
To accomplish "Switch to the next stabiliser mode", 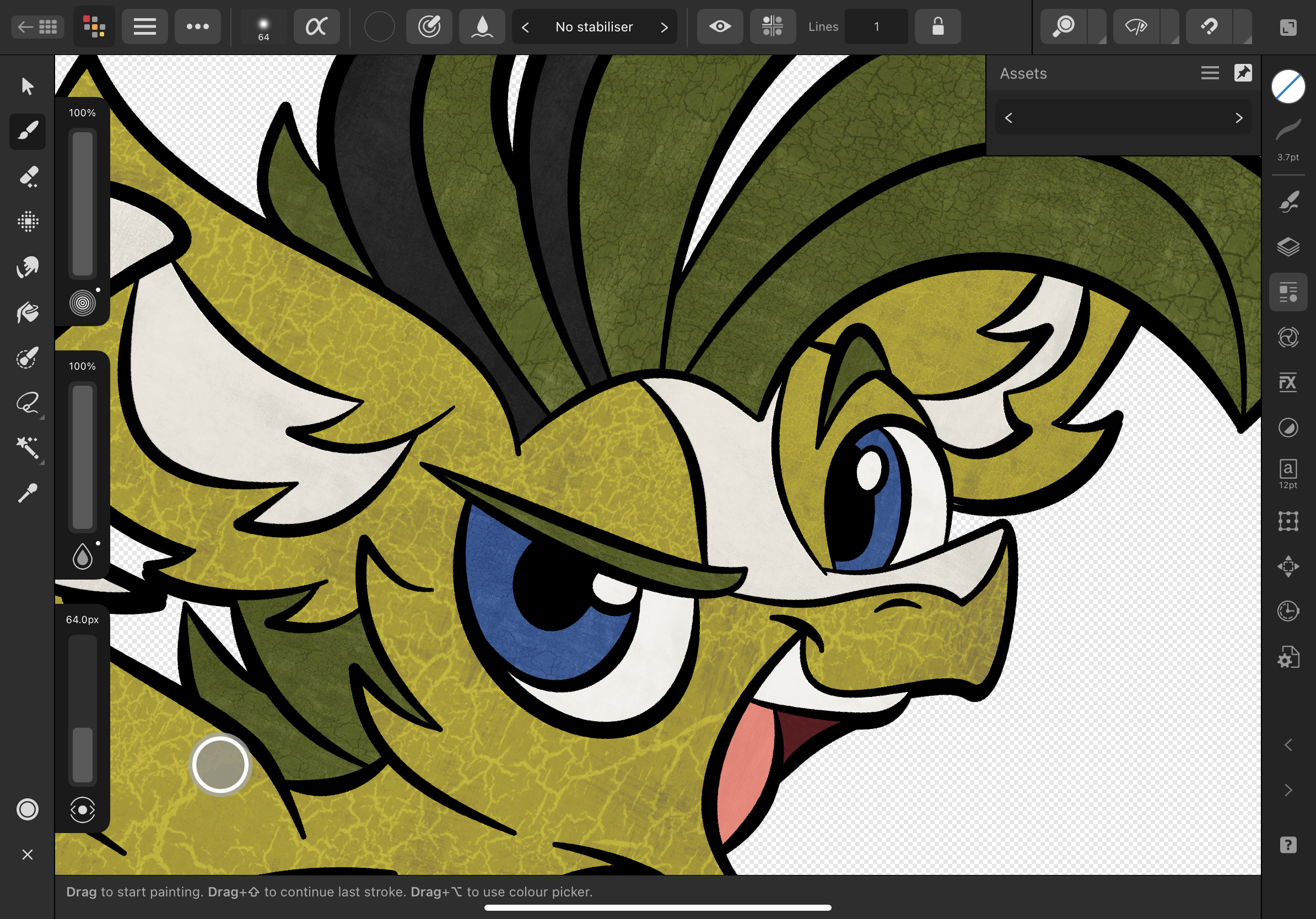I will click(x=664, y=27).
